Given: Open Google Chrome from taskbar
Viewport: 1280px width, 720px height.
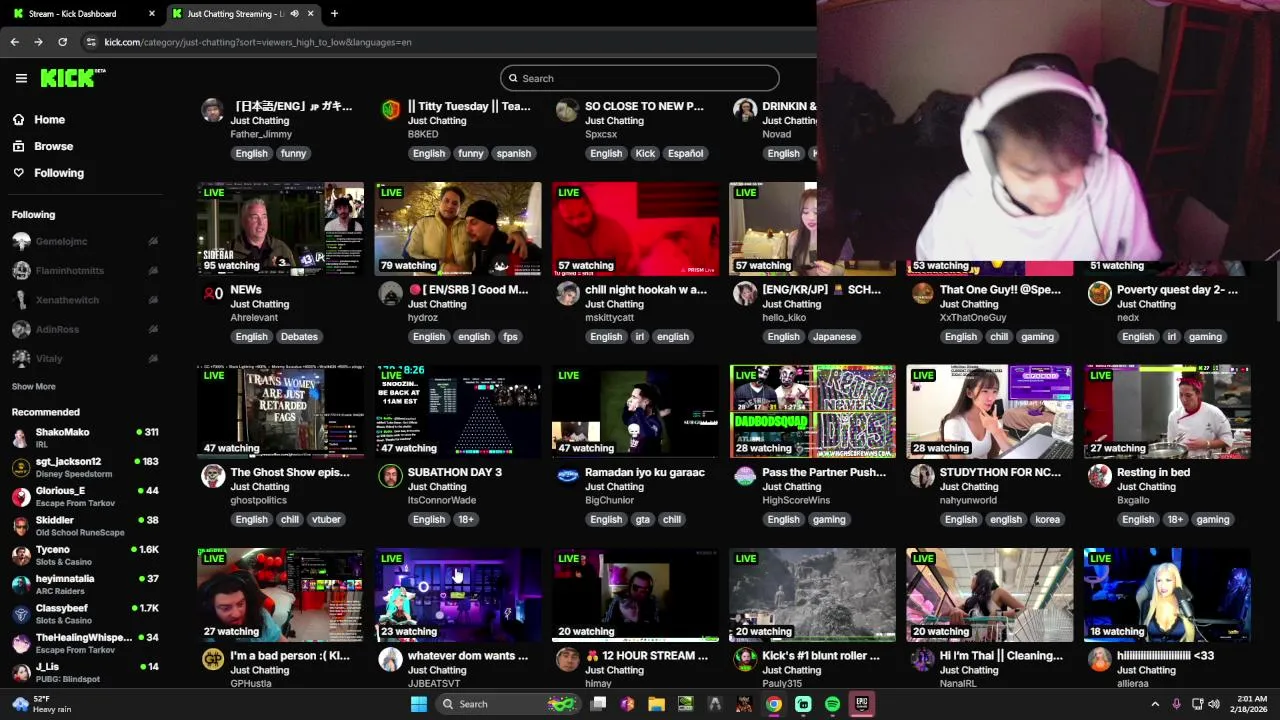Looking at the screenshot, I should 774,704.
